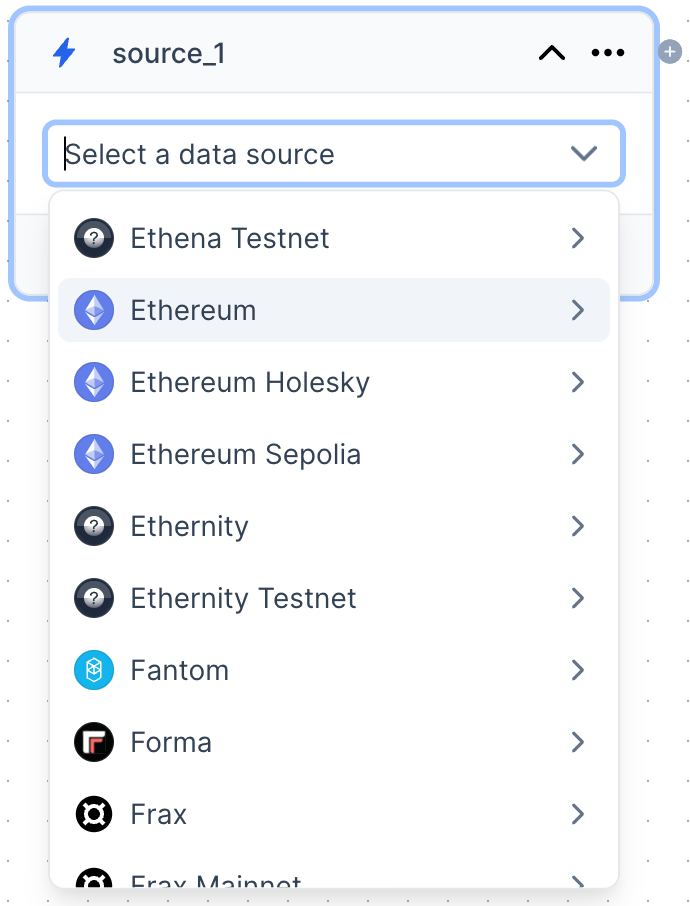
Task: Click the Ethereum Sepolia logo icon
Action: (94, 454)
